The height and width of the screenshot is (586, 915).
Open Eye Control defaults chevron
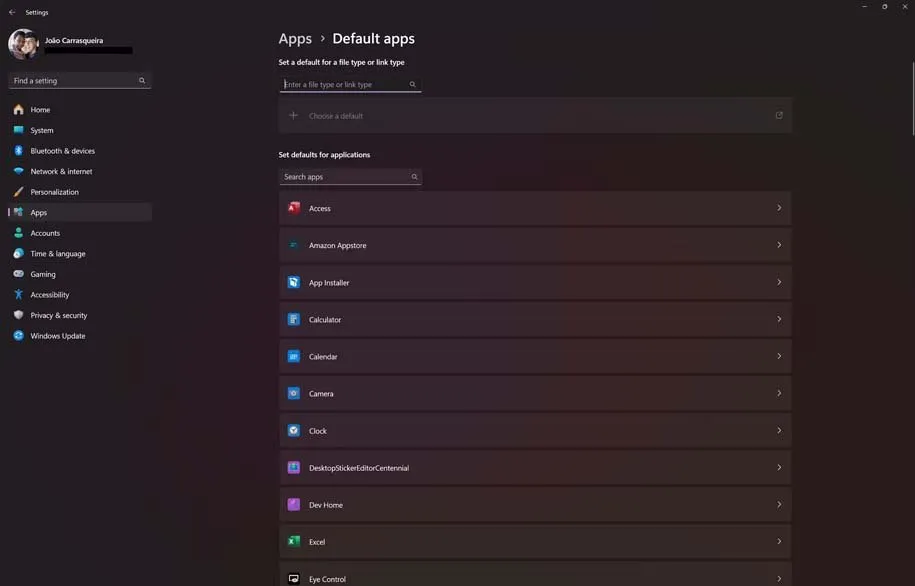point(779,578)
